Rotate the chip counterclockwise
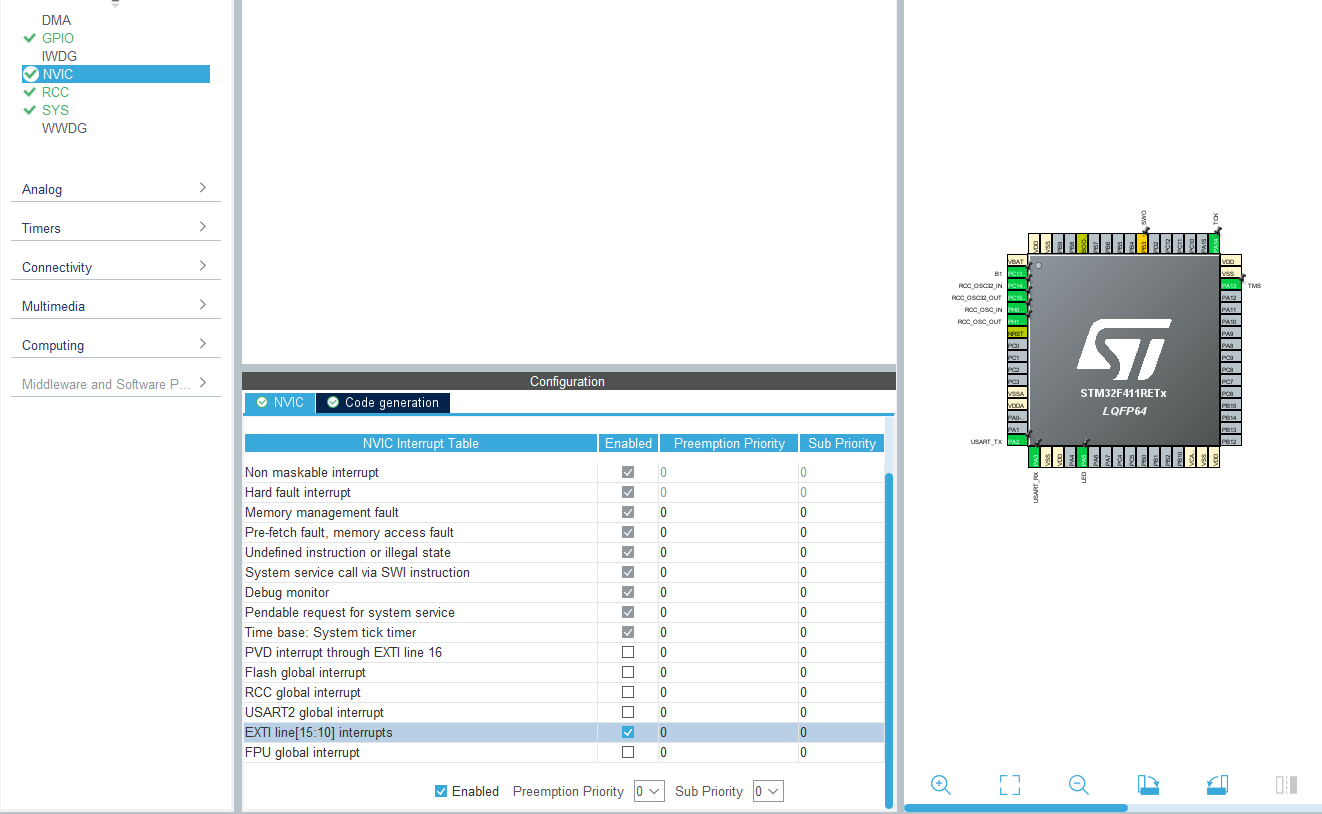Viewport: 1322px width, 814px height. [1216, 785]
